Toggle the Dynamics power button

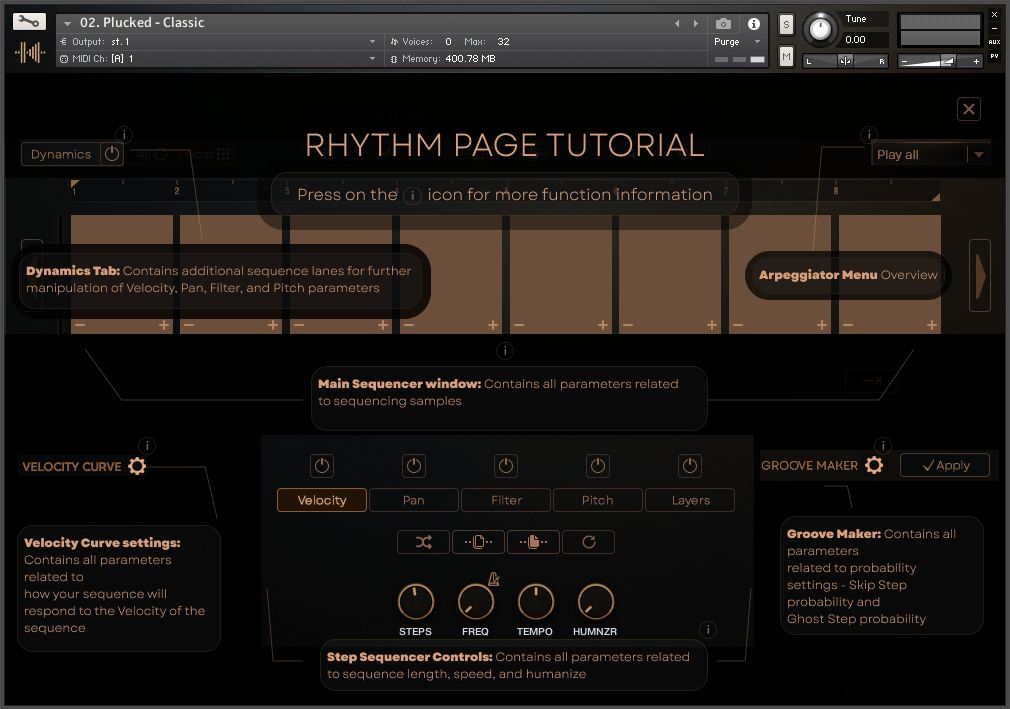click(111, 154)
